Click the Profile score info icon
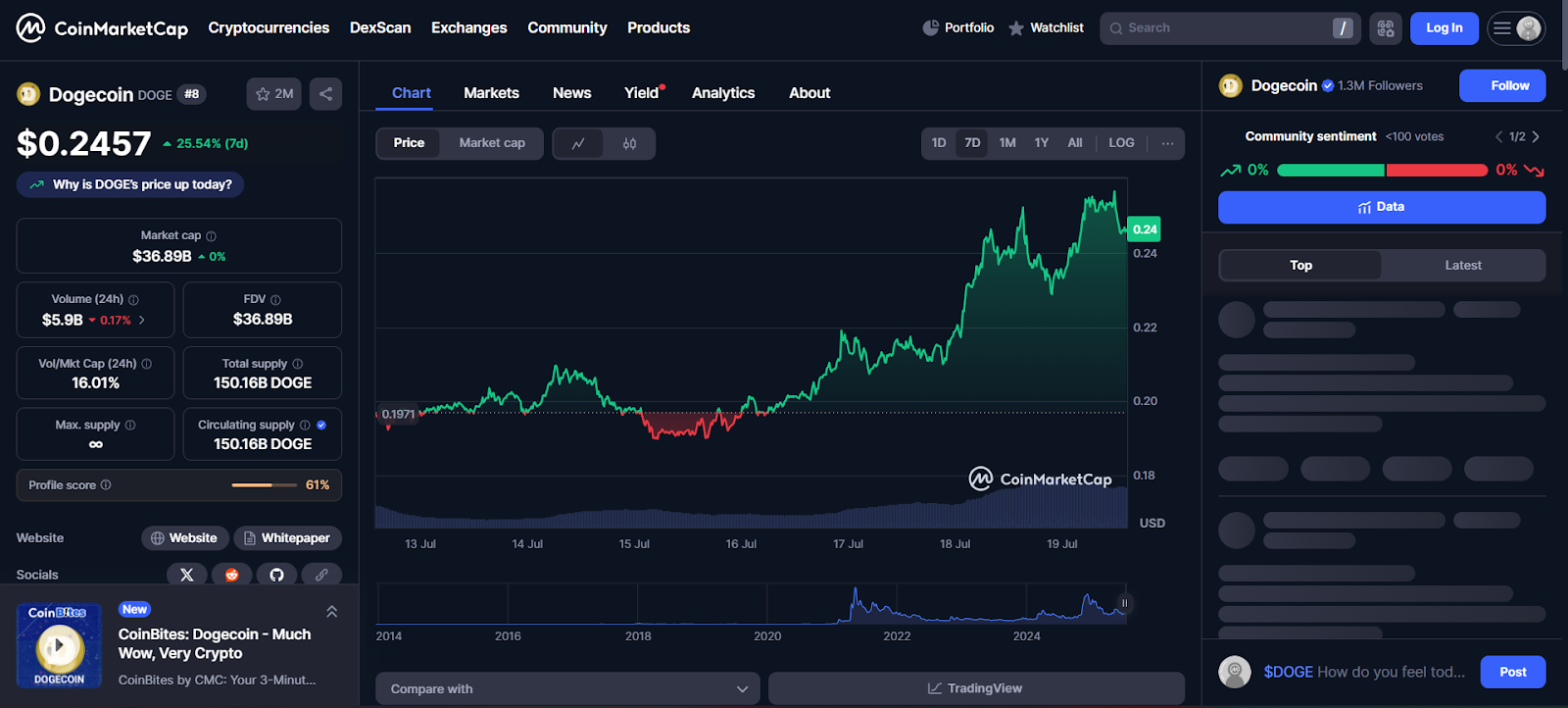Viewport: 1568px width, 708px height. coord(106,484)
